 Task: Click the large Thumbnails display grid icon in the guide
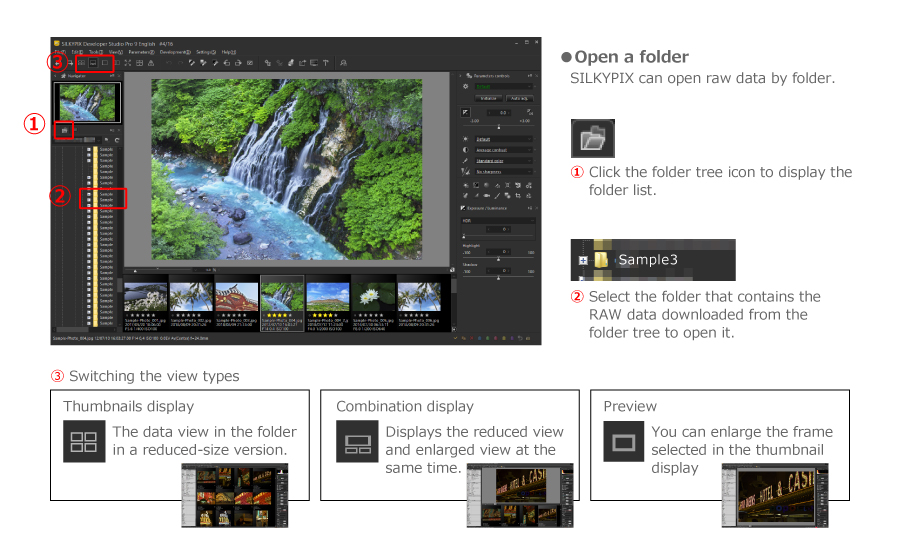[84, 441]
